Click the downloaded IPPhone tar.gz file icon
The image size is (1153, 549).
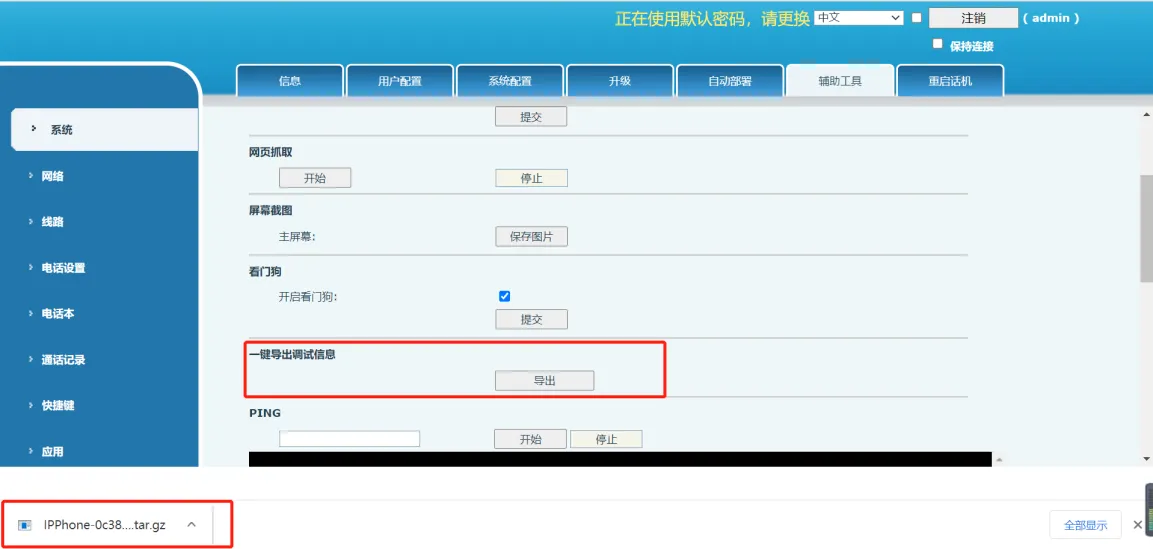(25, 525)
